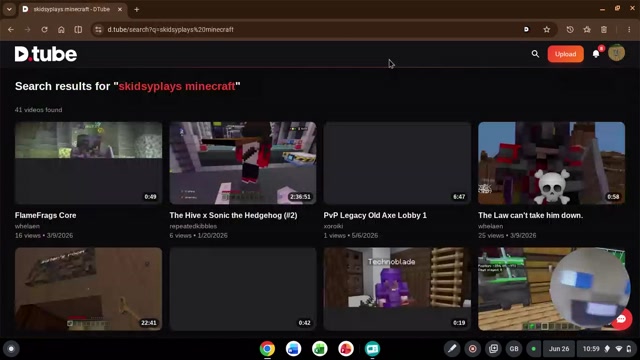This screenshot has height=360, width=640.
Task: Open the red app icon in shelf
Action: (346, 349)
